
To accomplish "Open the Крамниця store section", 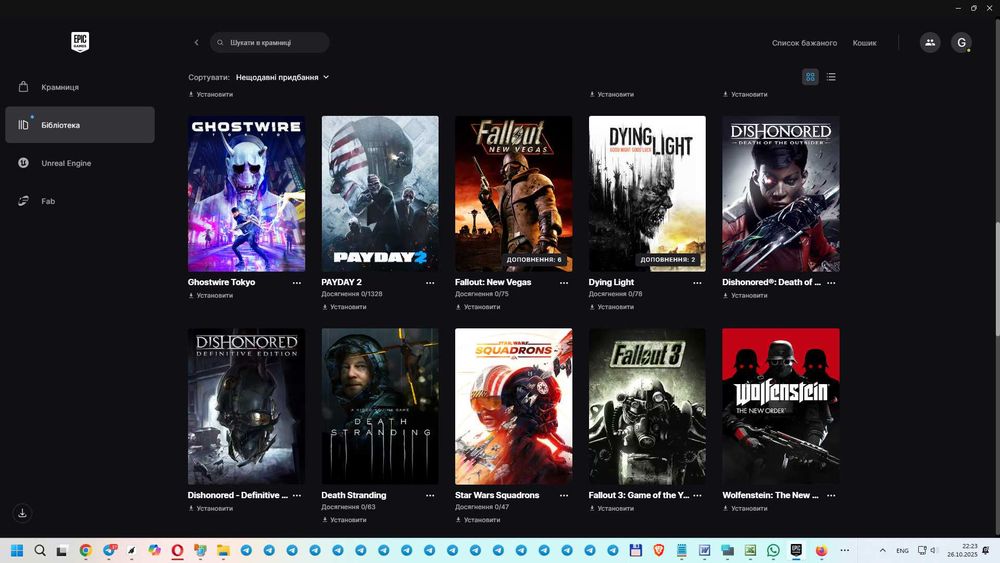I will tap(80, 87).
